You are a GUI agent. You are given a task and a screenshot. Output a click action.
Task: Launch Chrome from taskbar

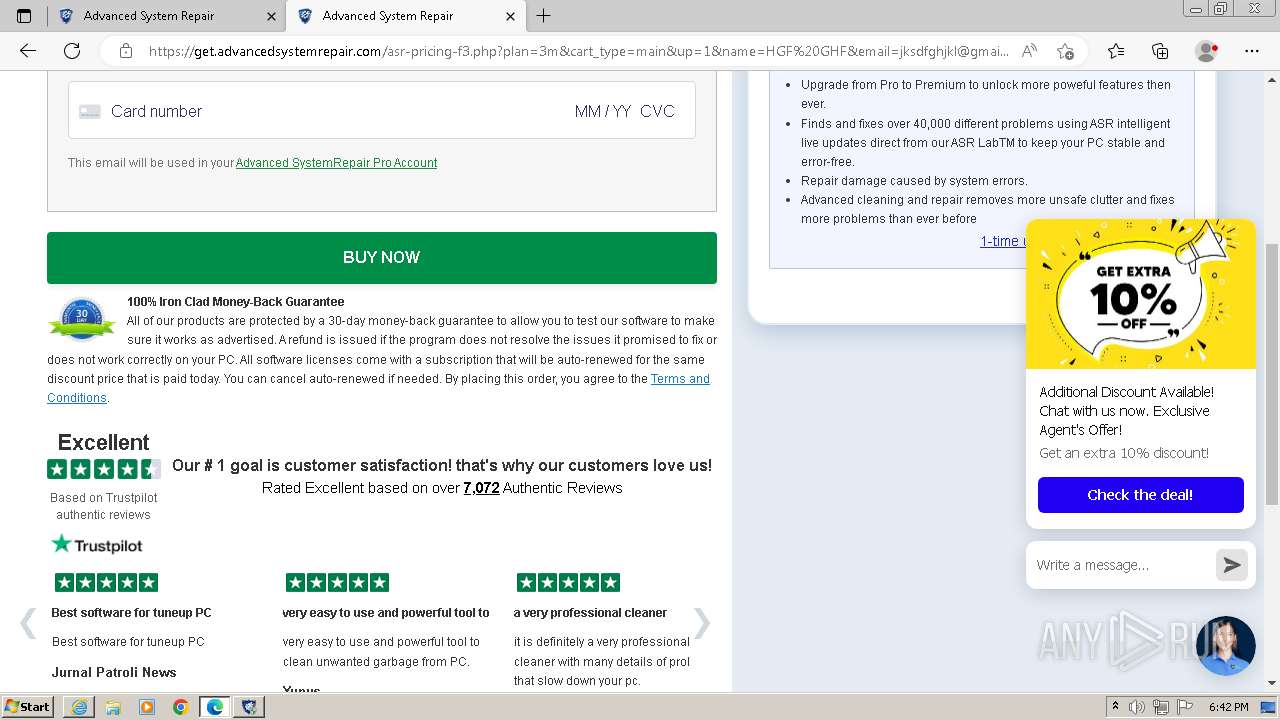pyautogui.click(x=181, y=707)
